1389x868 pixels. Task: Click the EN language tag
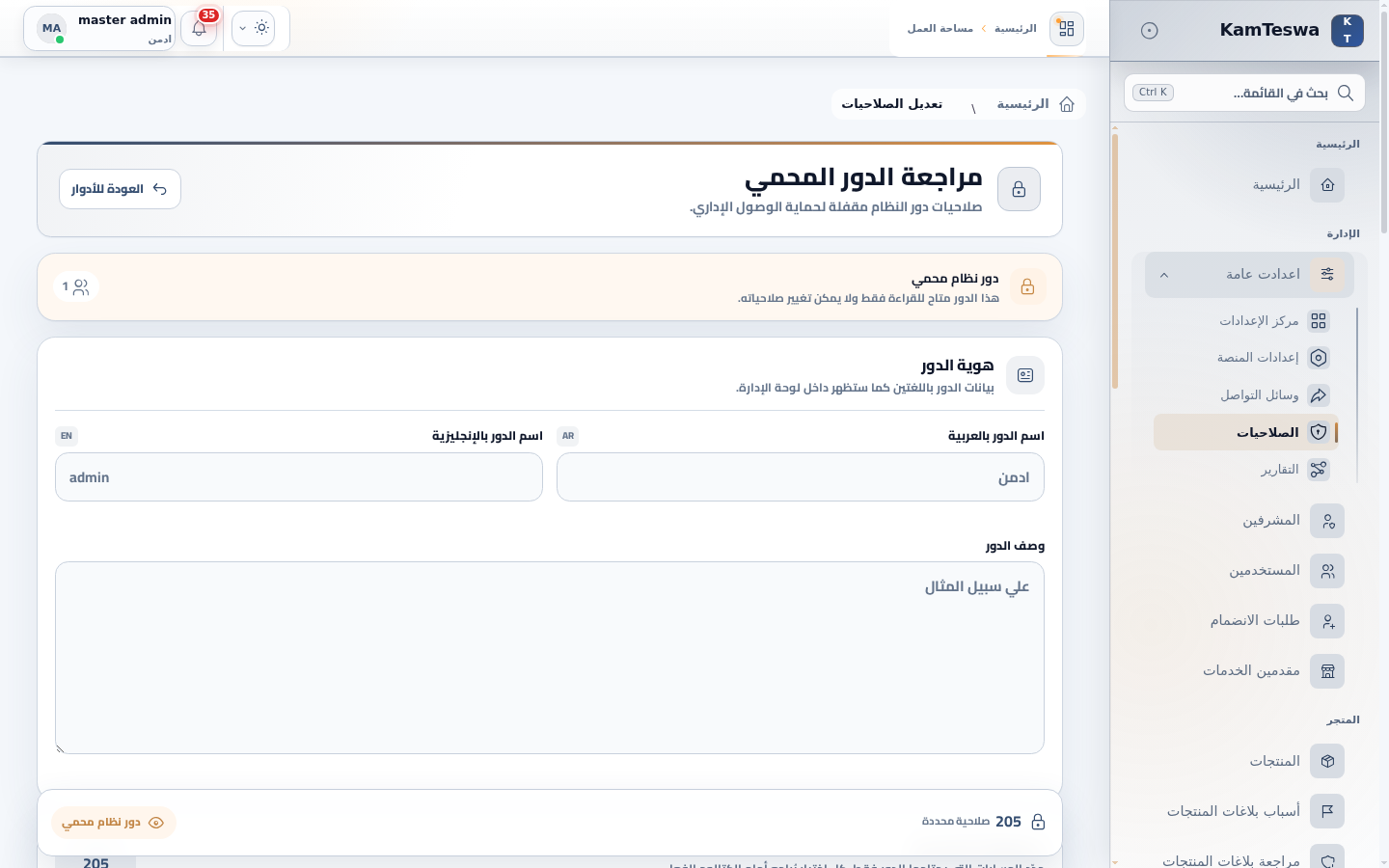pos(67,436)
